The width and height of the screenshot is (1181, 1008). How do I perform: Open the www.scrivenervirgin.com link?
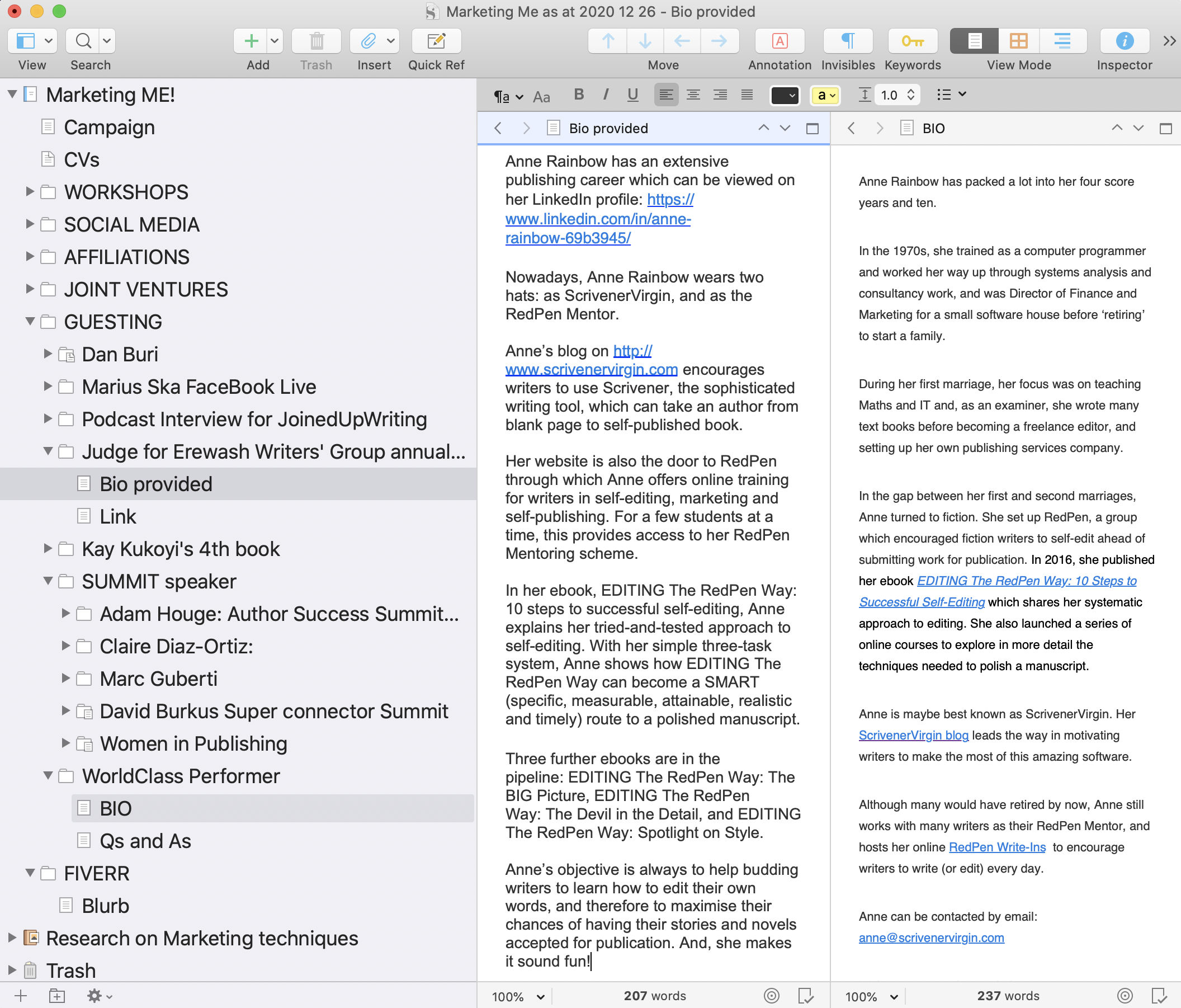pos(591,369)
